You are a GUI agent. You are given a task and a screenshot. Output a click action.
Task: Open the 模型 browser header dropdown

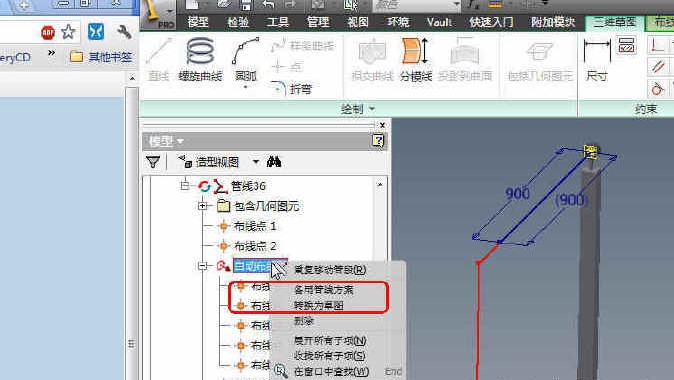coord(180,141)
